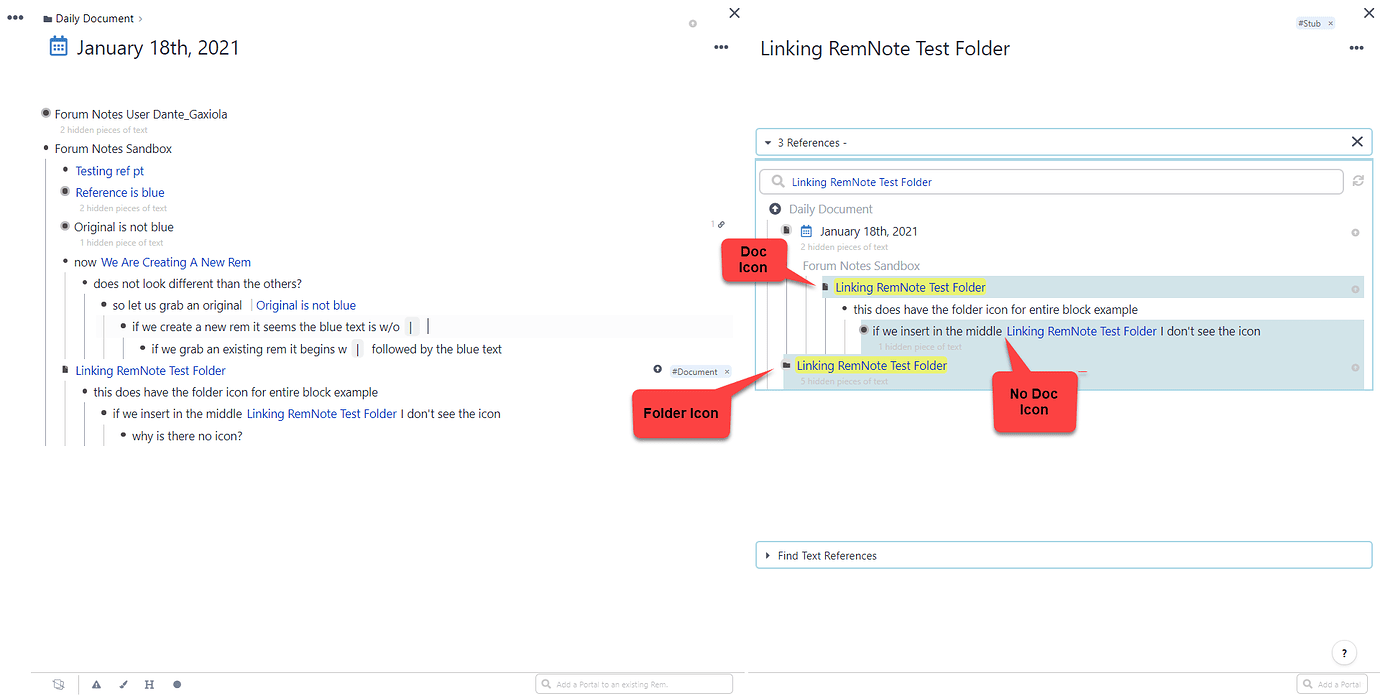Open the Testing ref pt link
This screenshot has width=1380, height=696.
[x=110, y=171]
